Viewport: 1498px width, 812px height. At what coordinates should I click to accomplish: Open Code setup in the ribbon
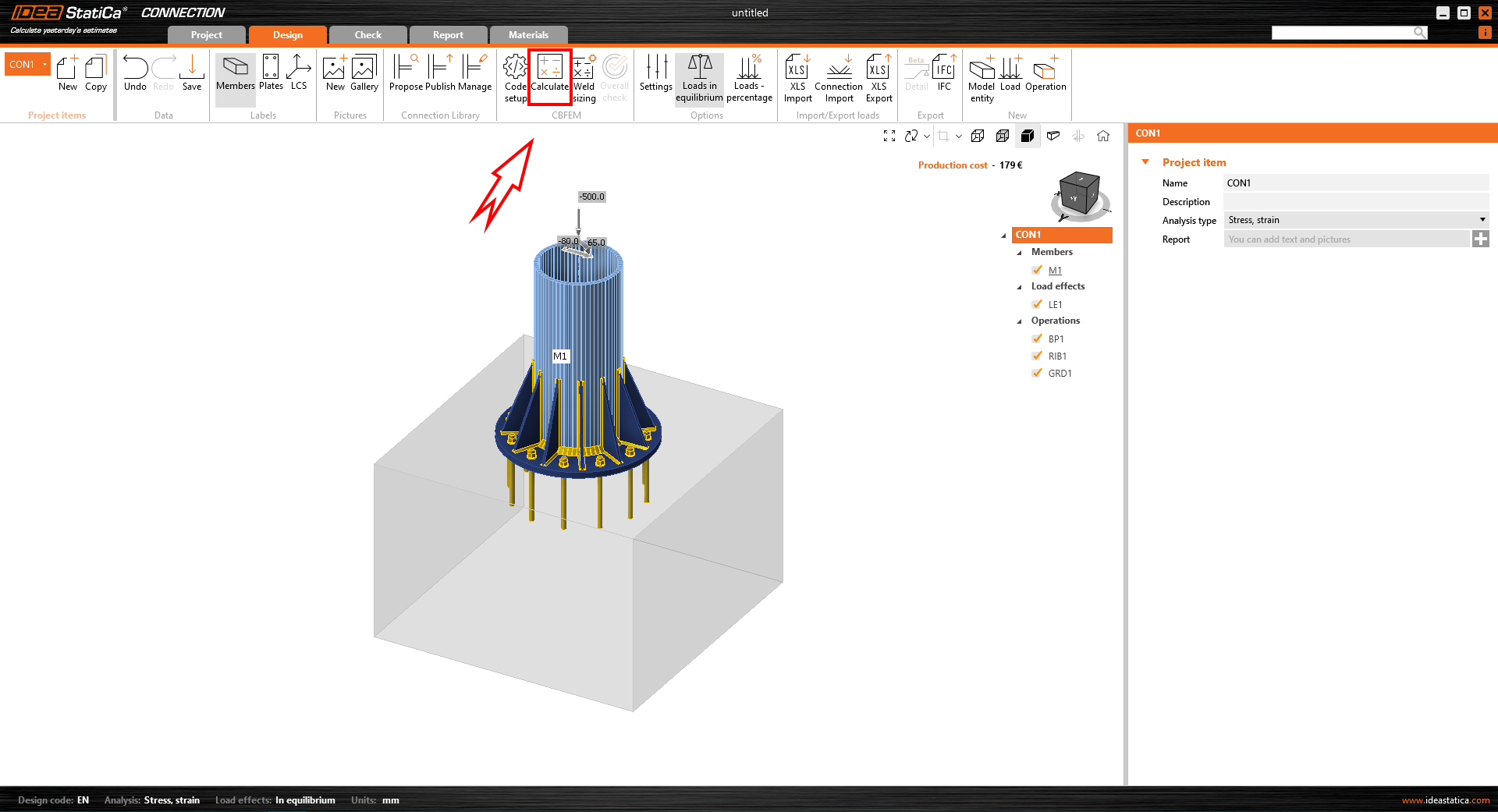tap(515, 77)
